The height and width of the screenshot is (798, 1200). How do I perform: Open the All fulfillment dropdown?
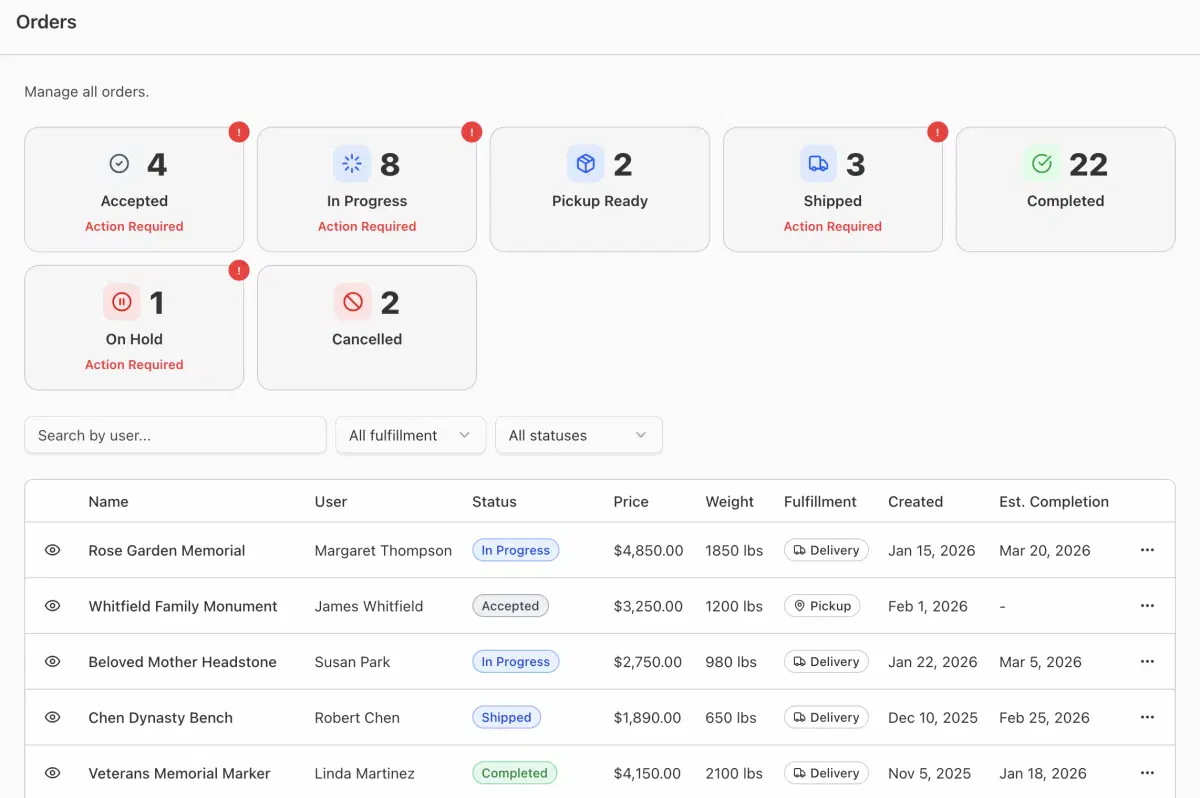coord(410,435)
